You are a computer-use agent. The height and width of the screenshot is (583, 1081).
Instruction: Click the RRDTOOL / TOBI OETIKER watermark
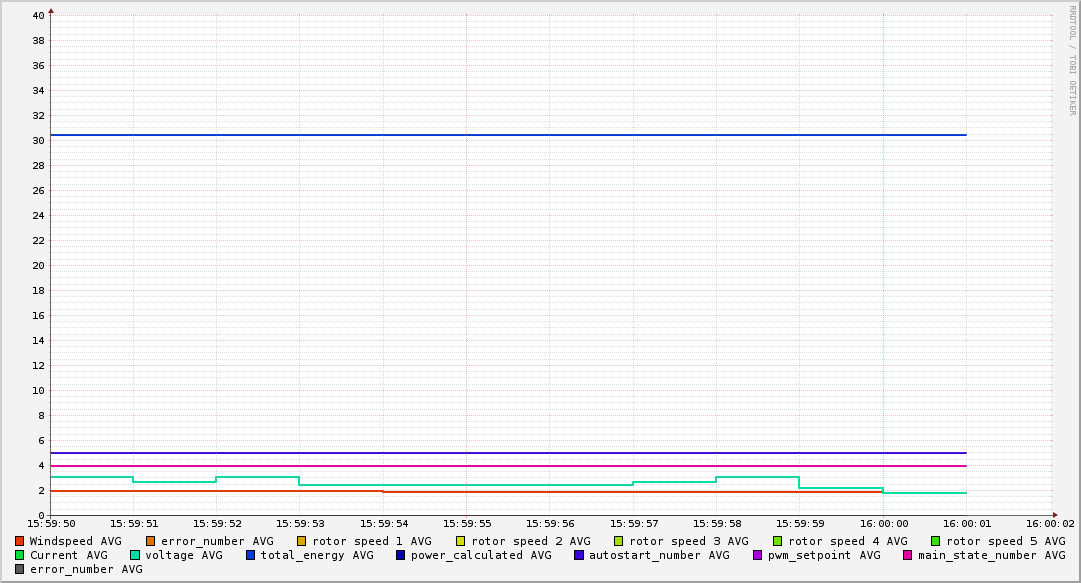1072,60
